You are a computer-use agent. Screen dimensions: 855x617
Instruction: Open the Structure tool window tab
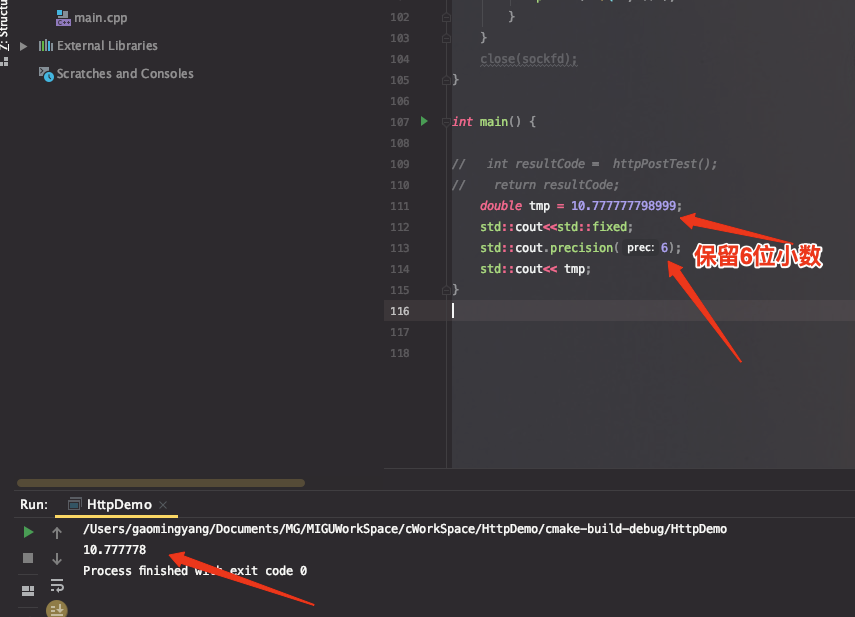pyautogui.click(x=4, y=27)
